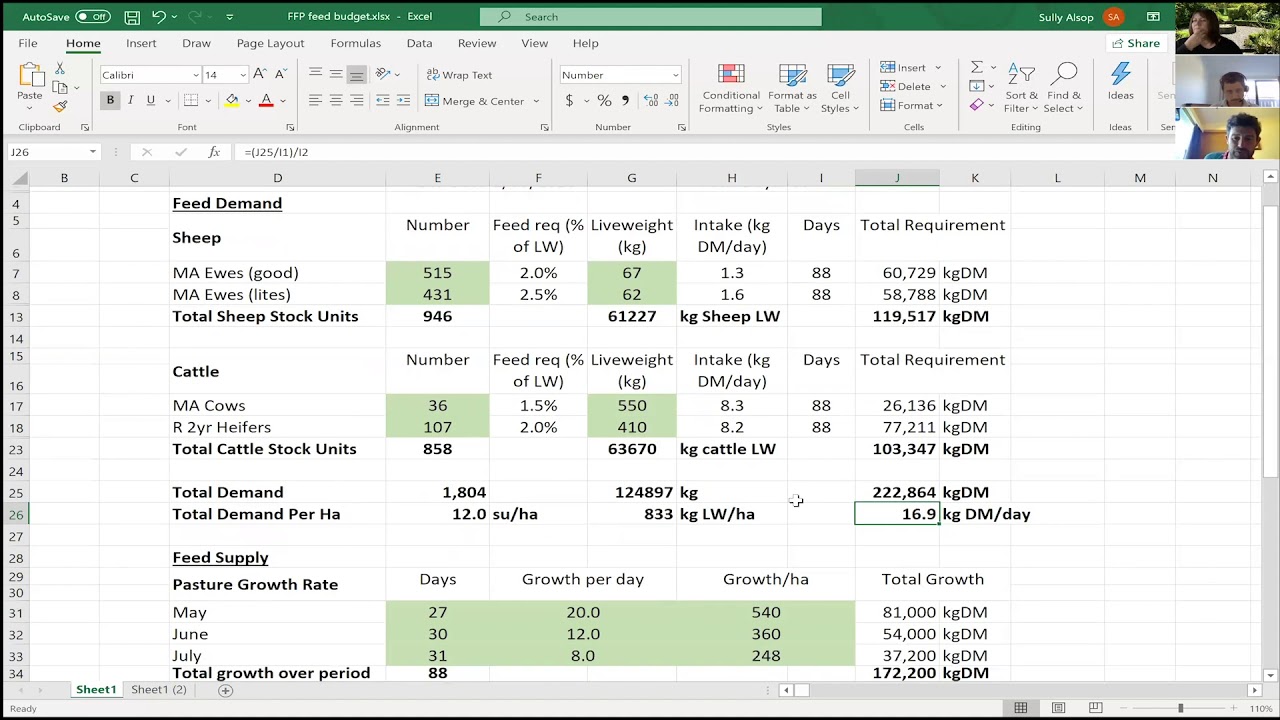The image size is (1280, 720).
Task: Click into the Search box in title bar
Action: click(651, 17)
